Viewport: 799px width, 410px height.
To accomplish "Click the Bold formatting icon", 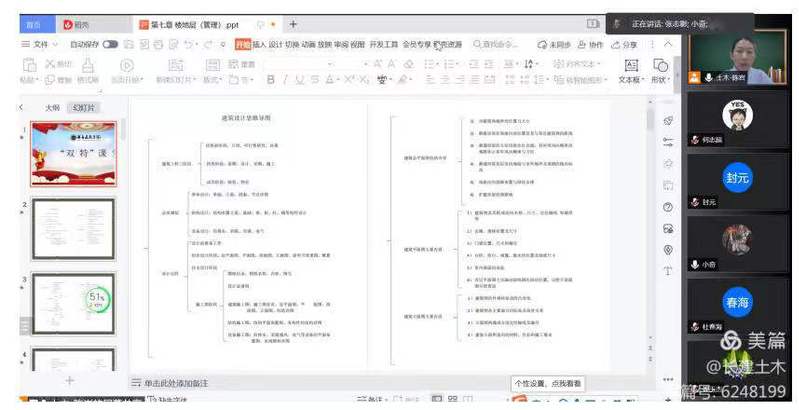I will tap(271, 80).
